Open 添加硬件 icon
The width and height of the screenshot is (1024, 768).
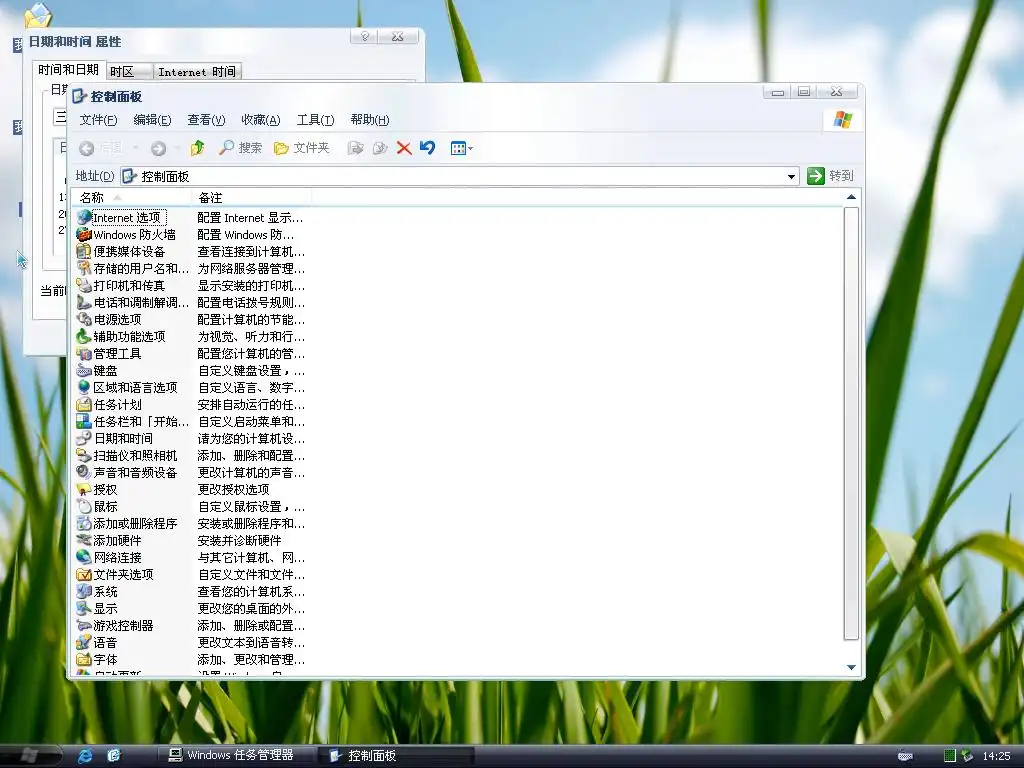tap(84, 540)
